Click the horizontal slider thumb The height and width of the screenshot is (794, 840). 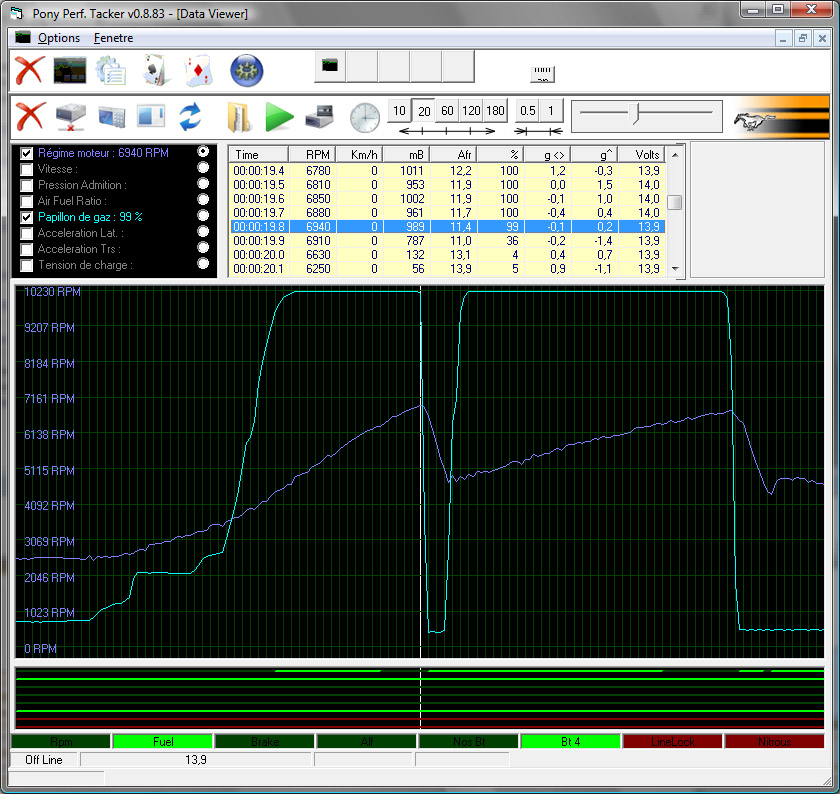pos(635,114)
